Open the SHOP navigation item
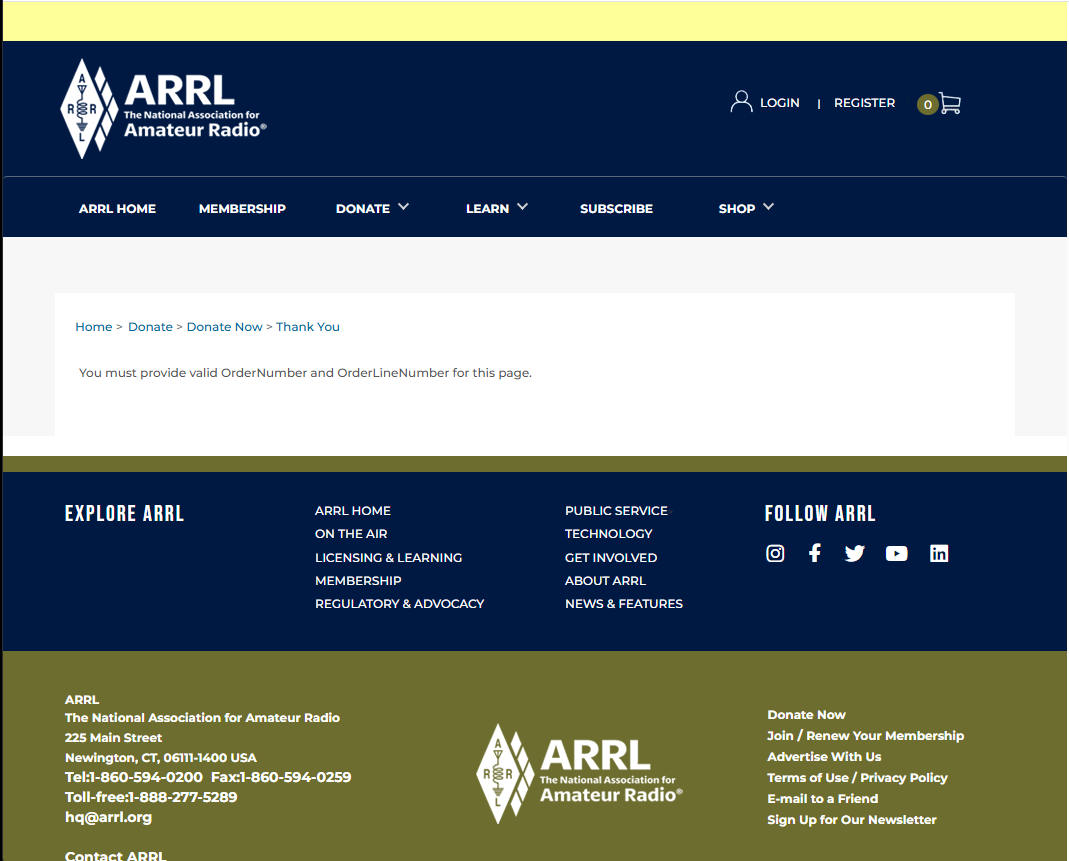 coord(736,209)
